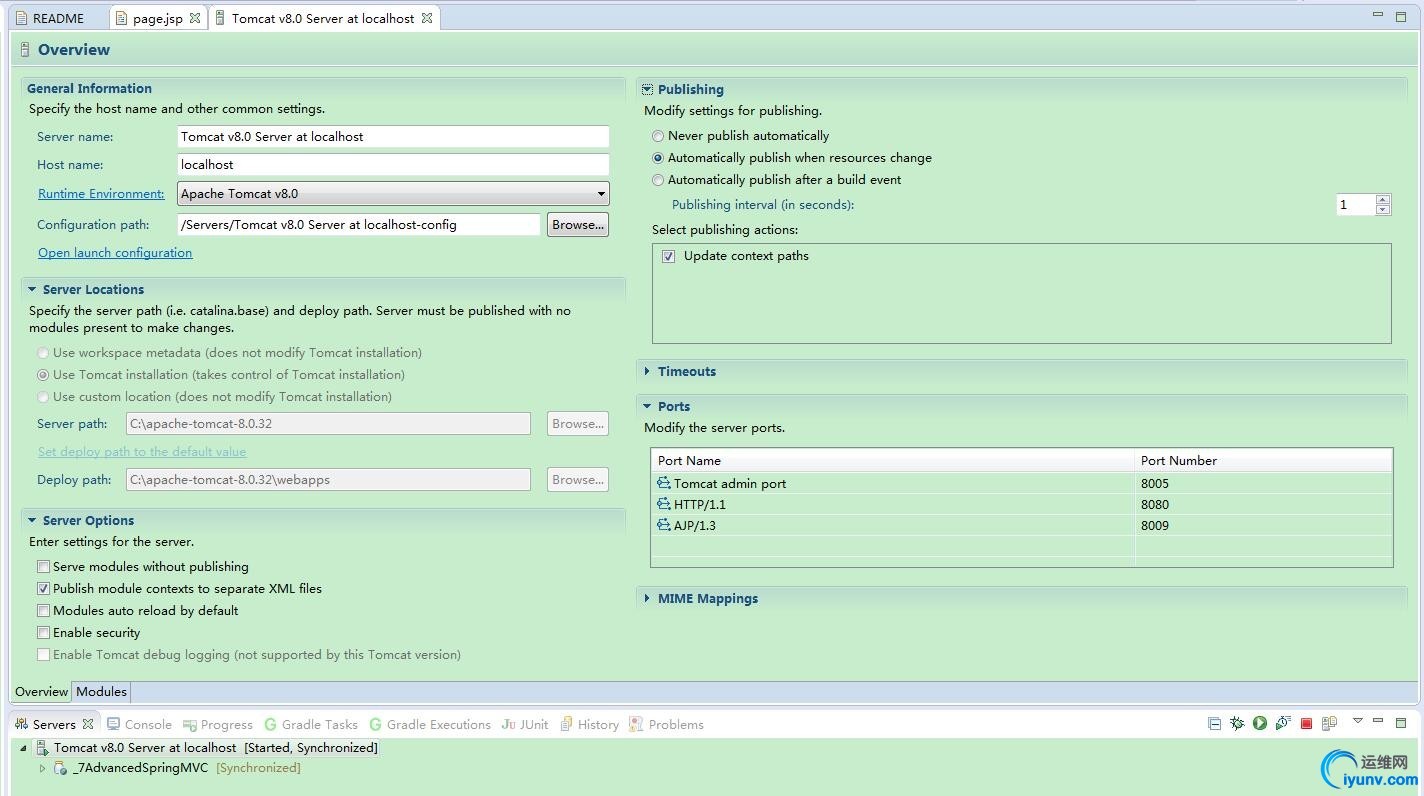1424x796 pixels.
Task: Click the Gradle Executions tab icon
Action: click(x=375, y=724)
